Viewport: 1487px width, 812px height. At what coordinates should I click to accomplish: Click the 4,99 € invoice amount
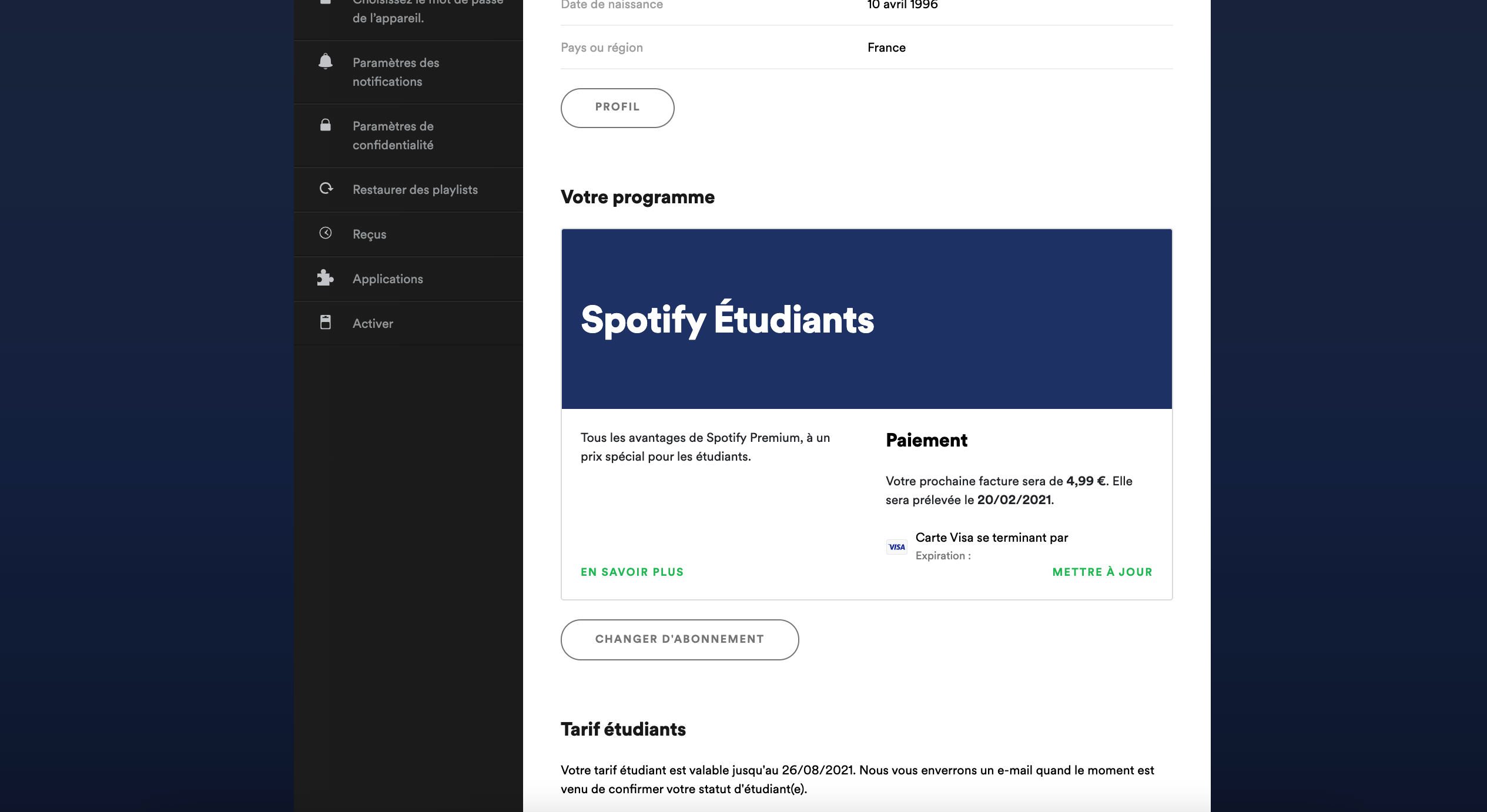tap(1086, 481)
